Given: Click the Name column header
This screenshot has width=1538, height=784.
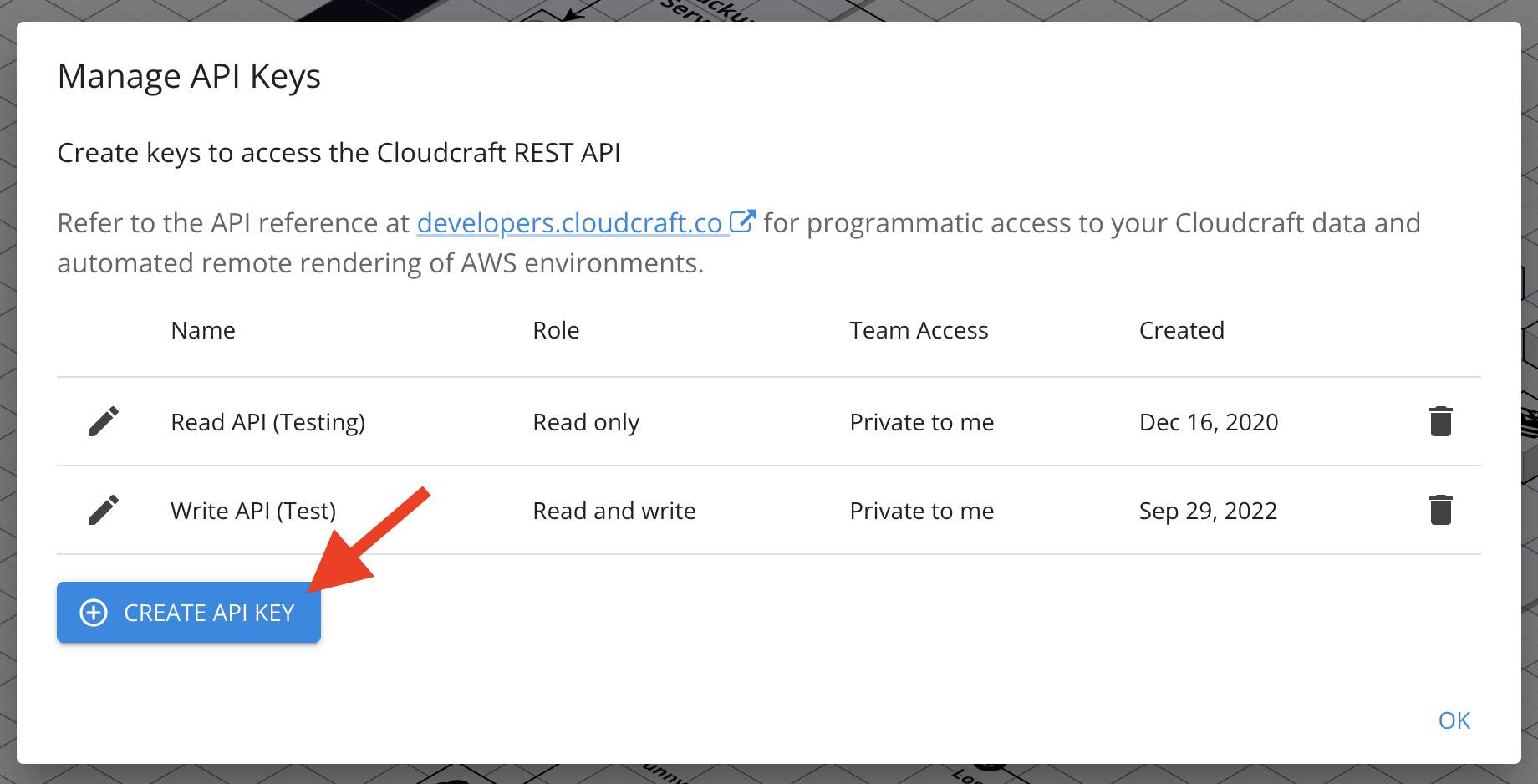Looking at the screenshot, I should tap(203, 330).
